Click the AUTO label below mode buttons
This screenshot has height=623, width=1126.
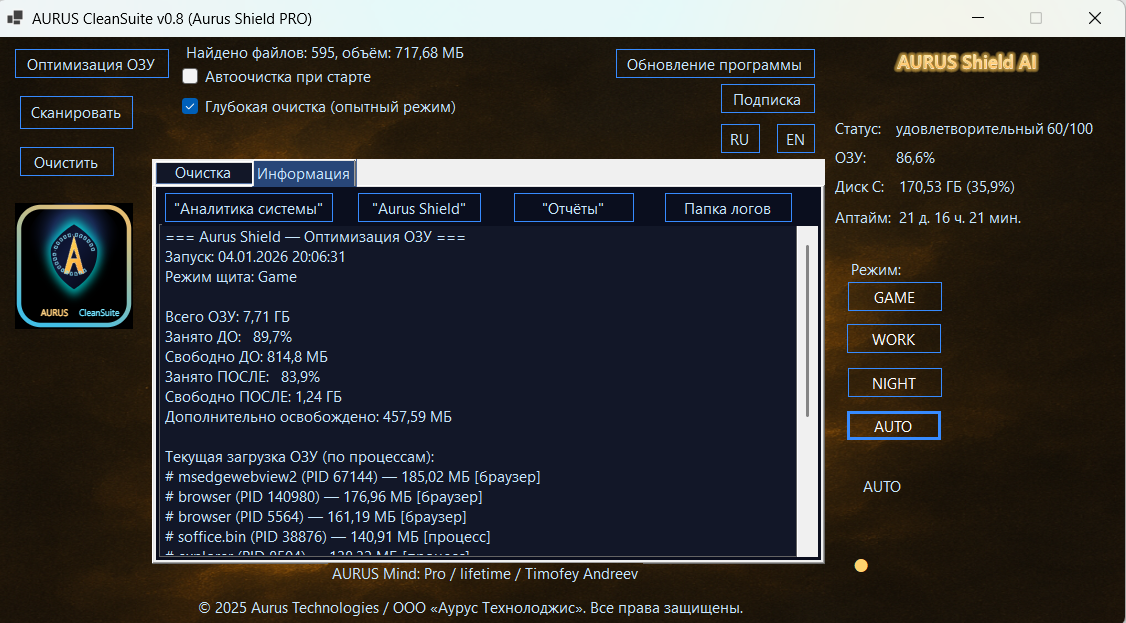[x=882, y=487]
